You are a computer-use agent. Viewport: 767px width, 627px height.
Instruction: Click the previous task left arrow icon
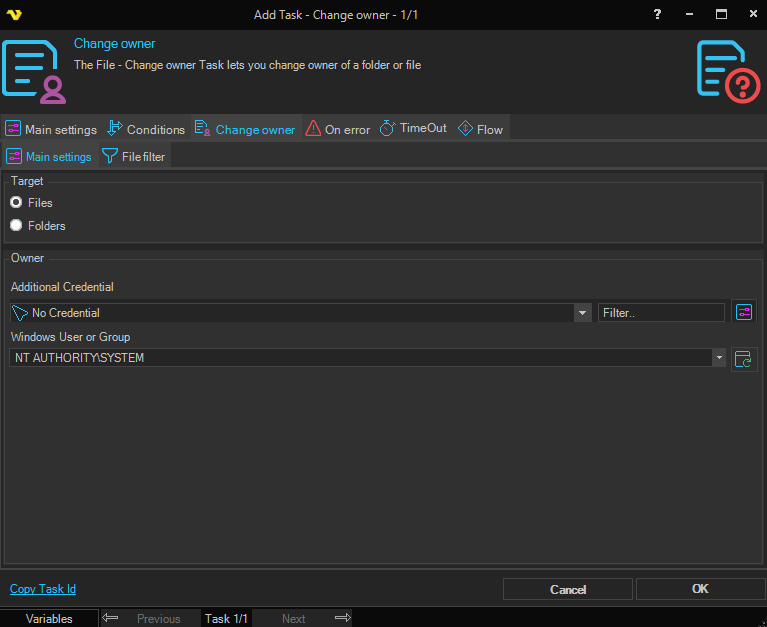click(111, 618)
